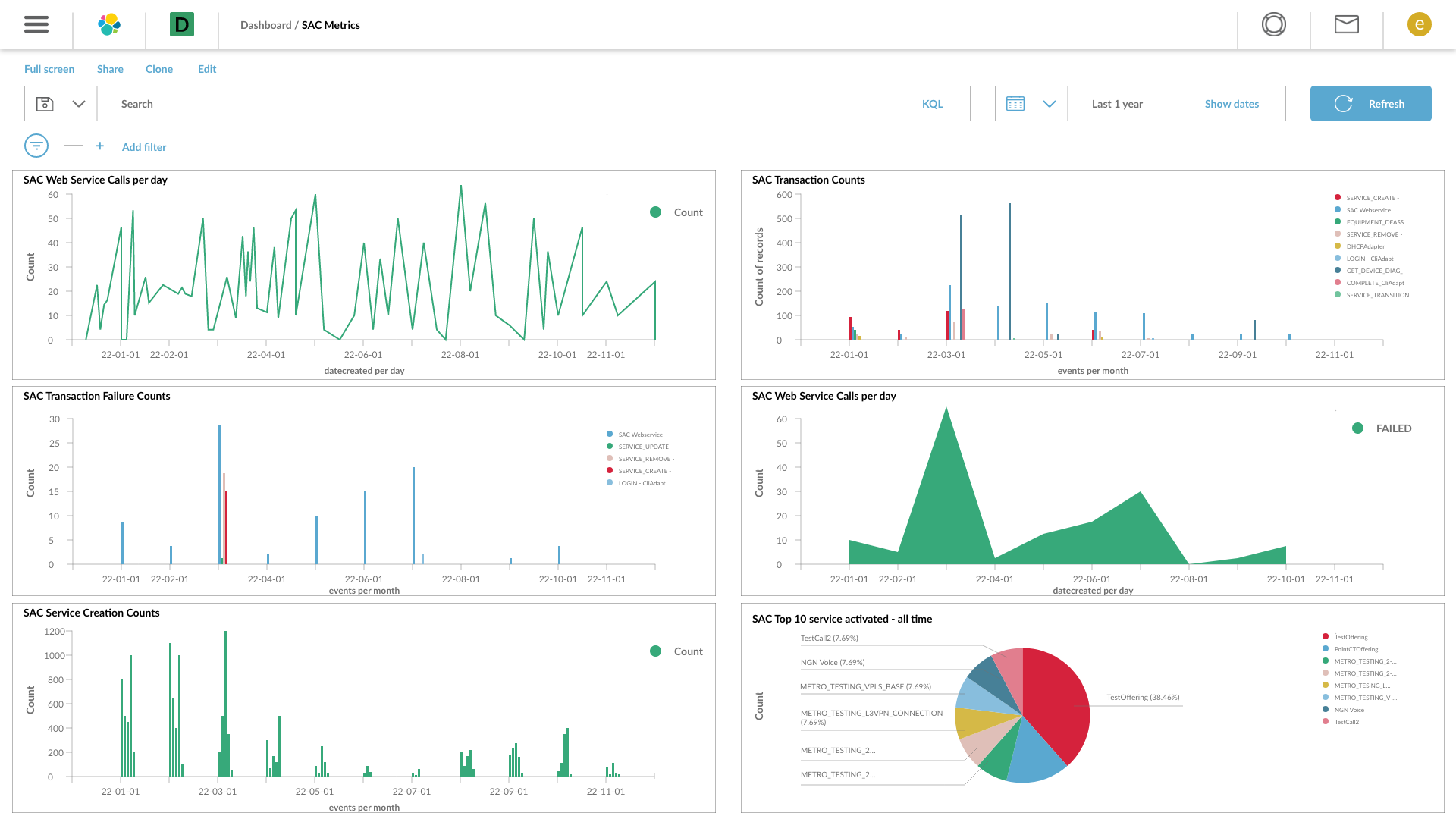Toggle the KQL query language
Image resolution: width=1456 pixels, height=819 pixels.
click(933, 104)
